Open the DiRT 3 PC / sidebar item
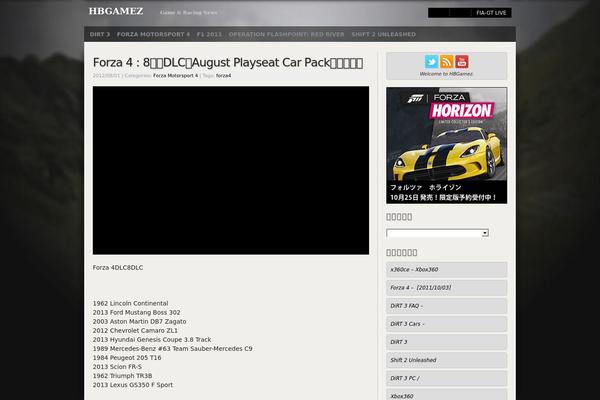This screenshot has width=600, height=400. (447, 378)
